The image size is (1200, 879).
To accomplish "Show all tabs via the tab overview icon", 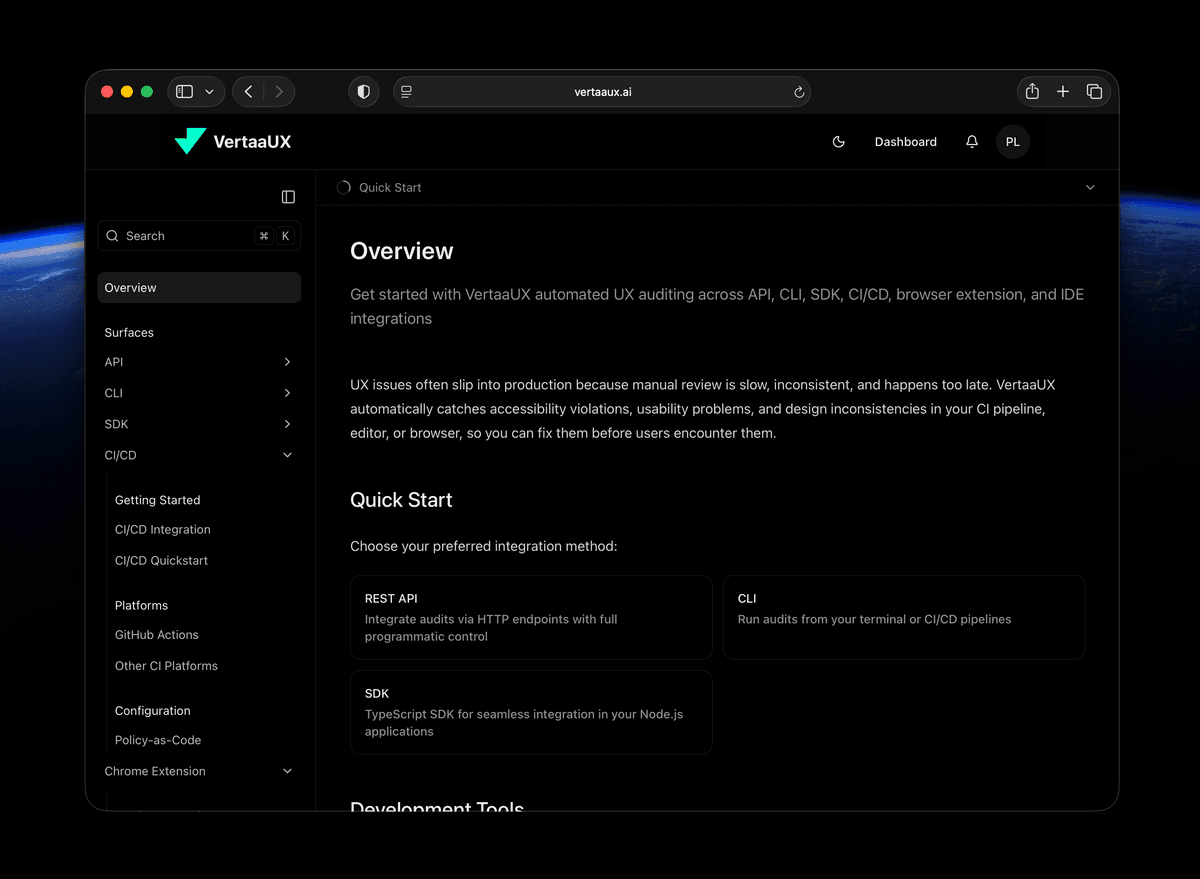I will pos(1094,91).
